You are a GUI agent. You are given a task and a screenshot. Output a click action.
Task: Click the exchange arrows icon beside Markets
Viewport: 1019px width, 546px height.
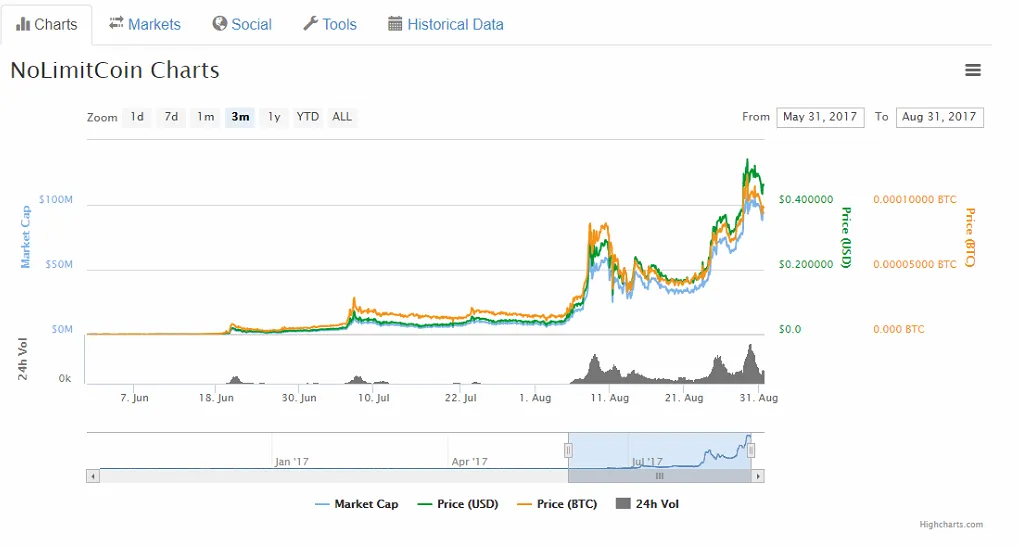[x=116, y=23]
